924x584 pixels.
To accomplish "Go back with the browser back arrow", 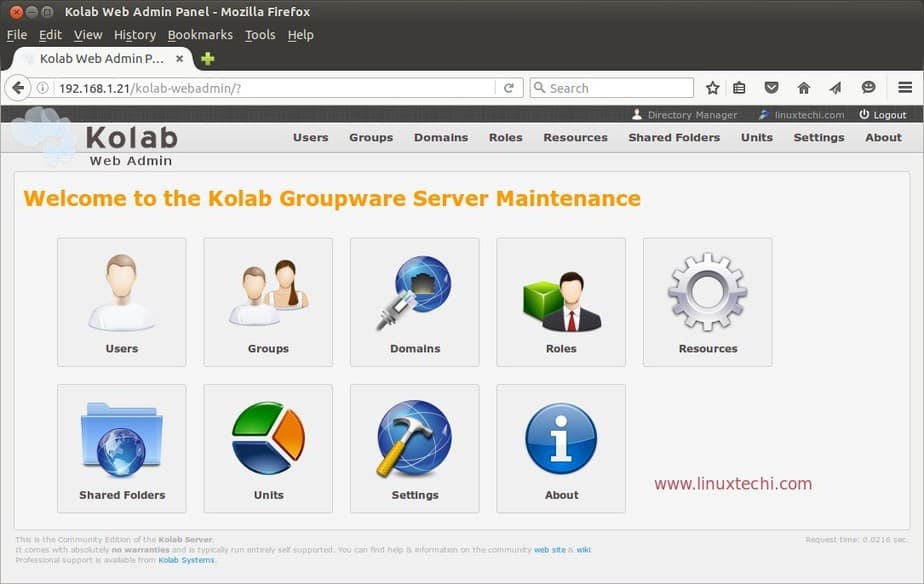I will point(18,88).
